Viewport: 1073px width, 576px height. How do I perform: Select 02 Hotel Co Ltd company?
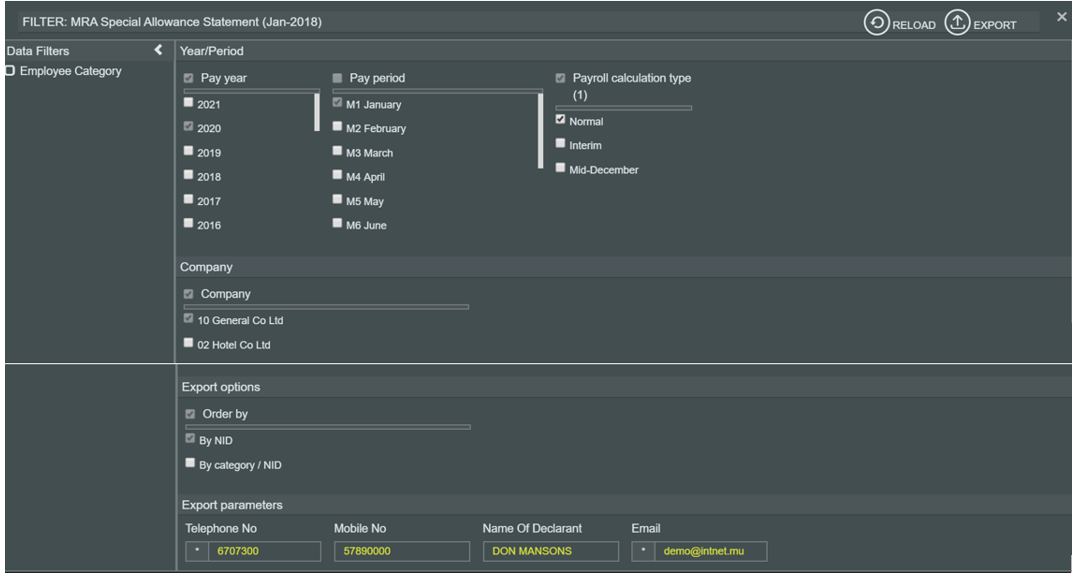[x=189, y=343]
